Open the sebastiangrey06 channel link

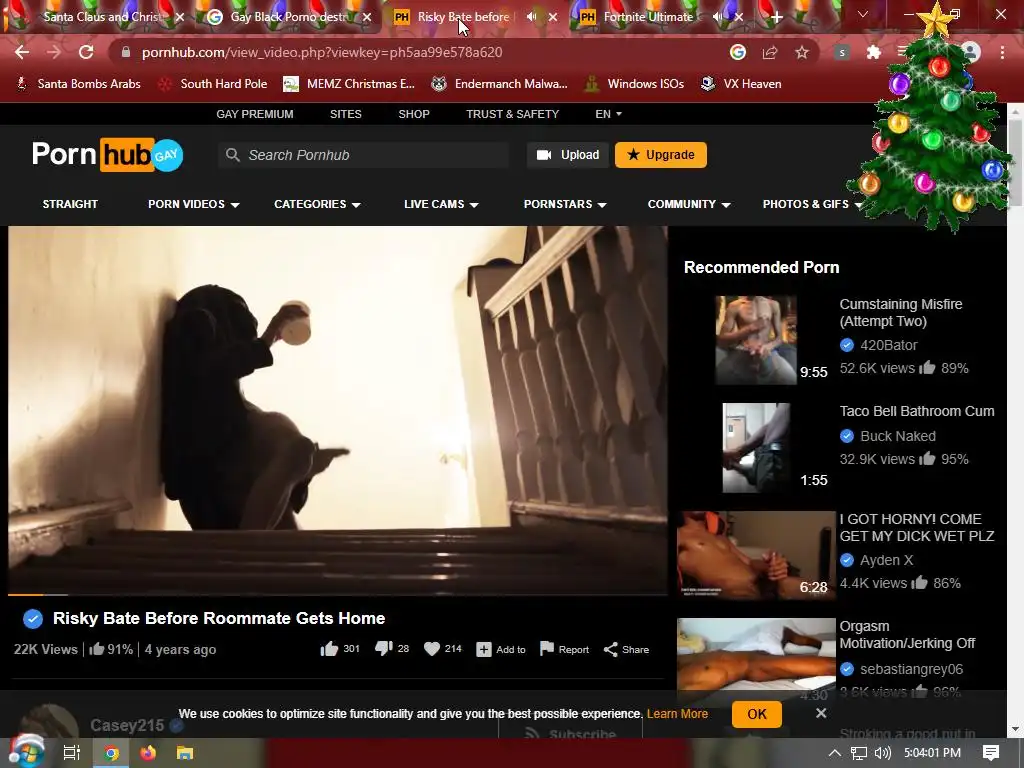911,669
